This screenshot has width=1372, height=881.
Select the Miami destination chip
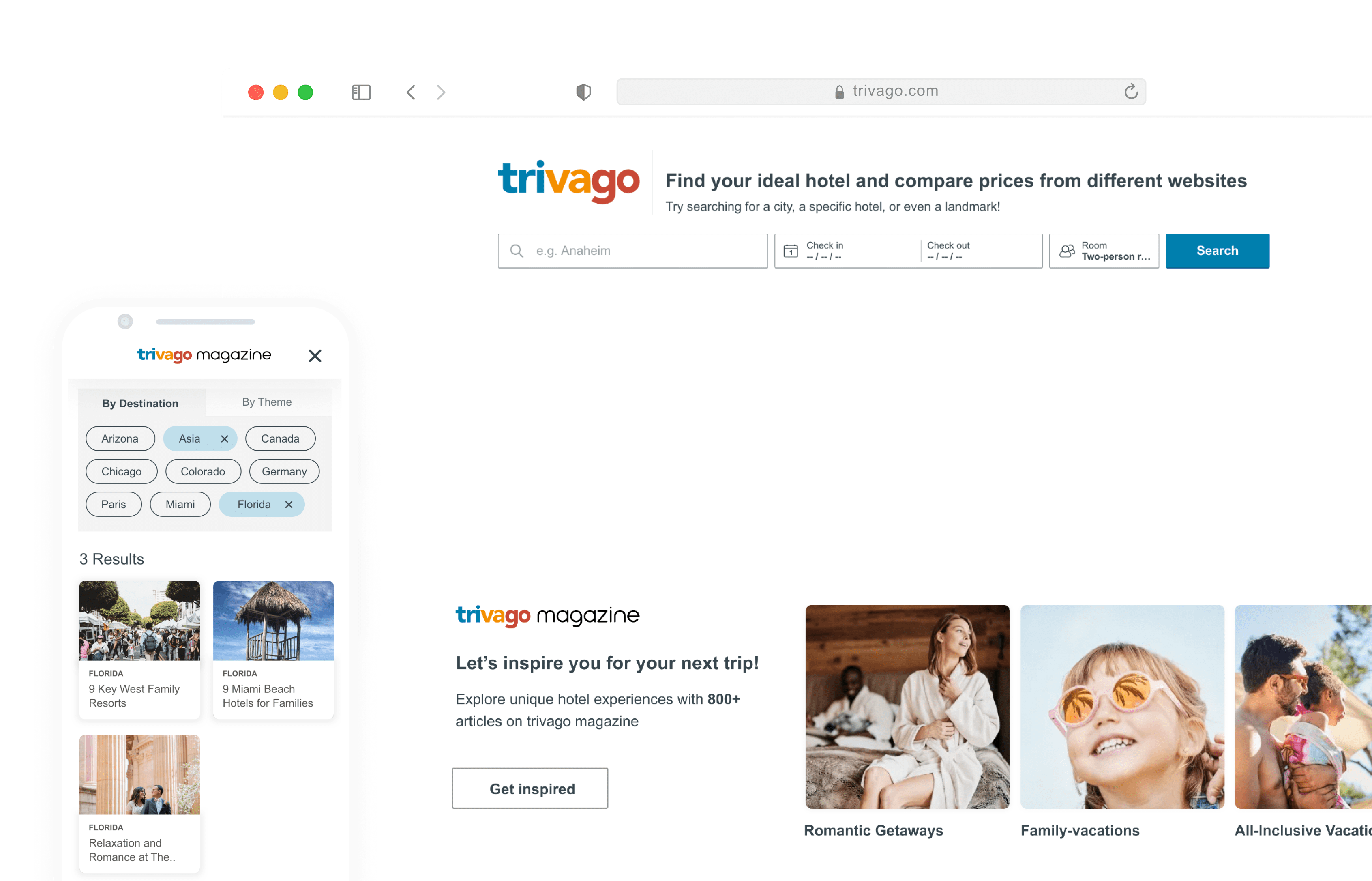(180, 504)
